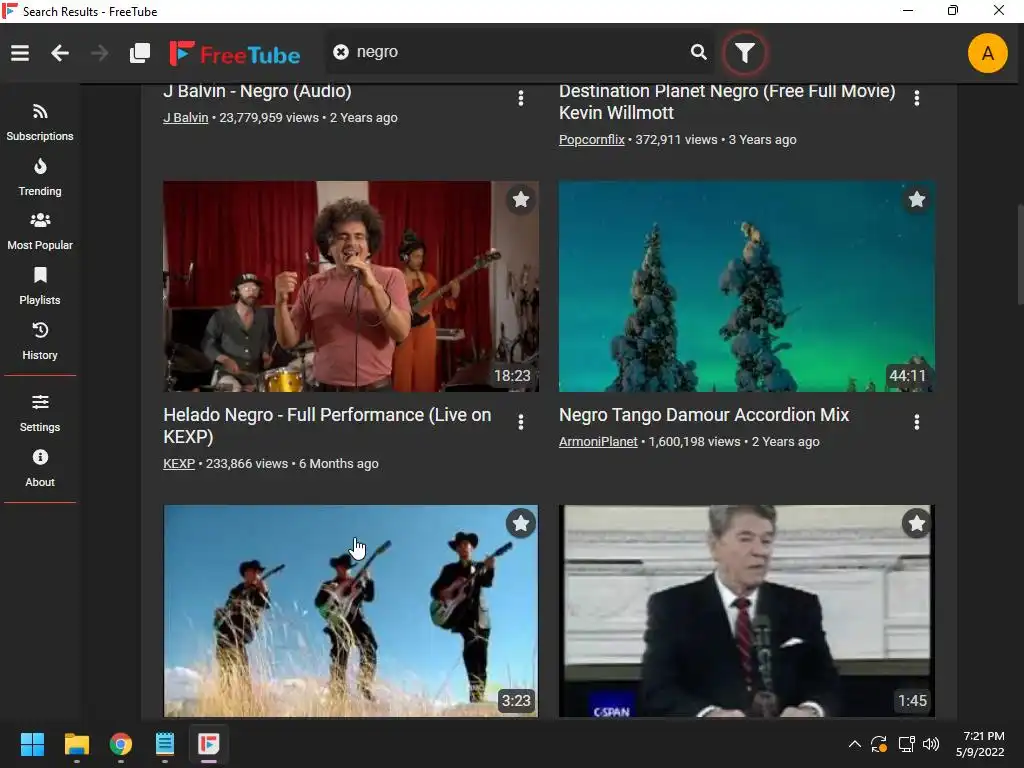The width and height of the screenshot is (1024, 768).
Task: Go forward with the right arrow
Action: (x=99, y=53)
